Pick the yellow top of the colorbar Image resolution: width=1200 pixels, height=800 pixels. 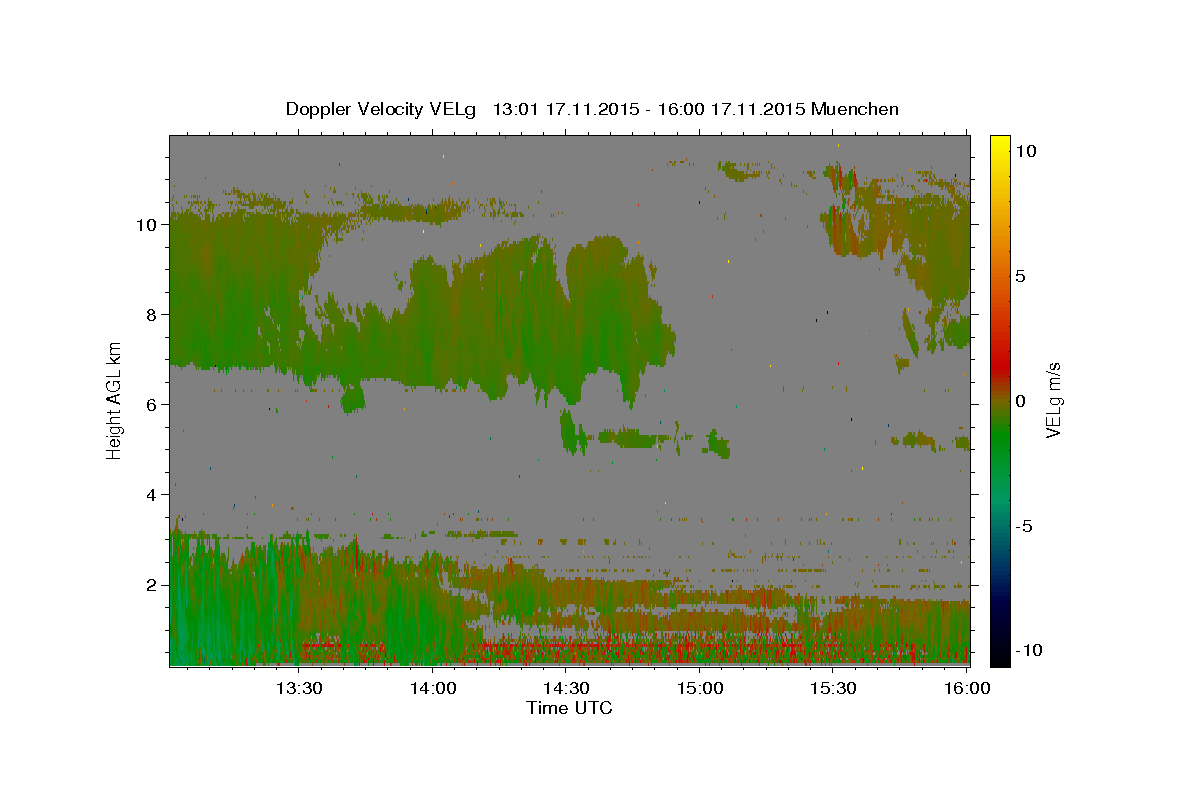[1000, 141]
